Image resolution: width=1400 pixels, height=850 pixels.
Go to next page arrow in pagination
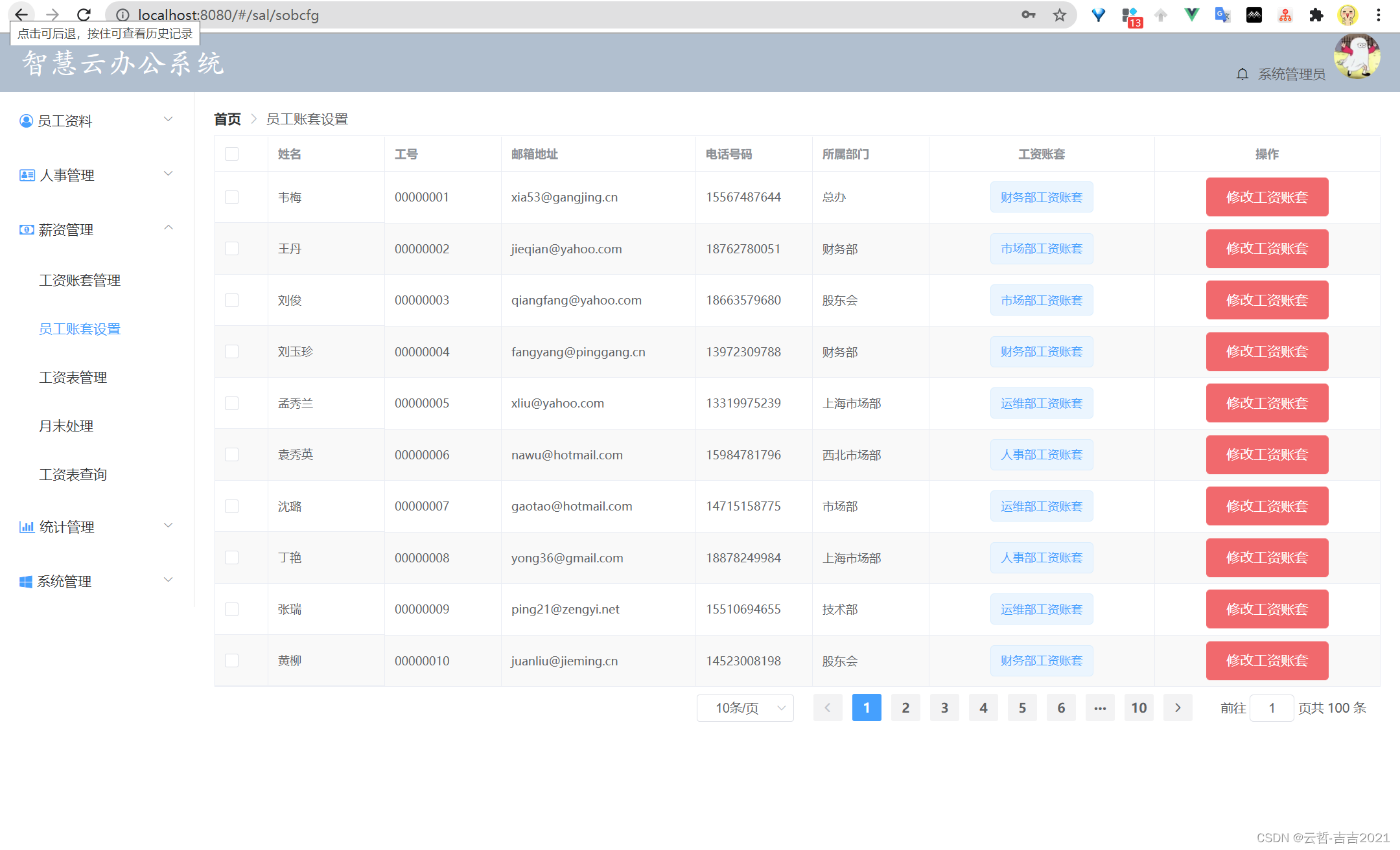(x=1178, y=707)
